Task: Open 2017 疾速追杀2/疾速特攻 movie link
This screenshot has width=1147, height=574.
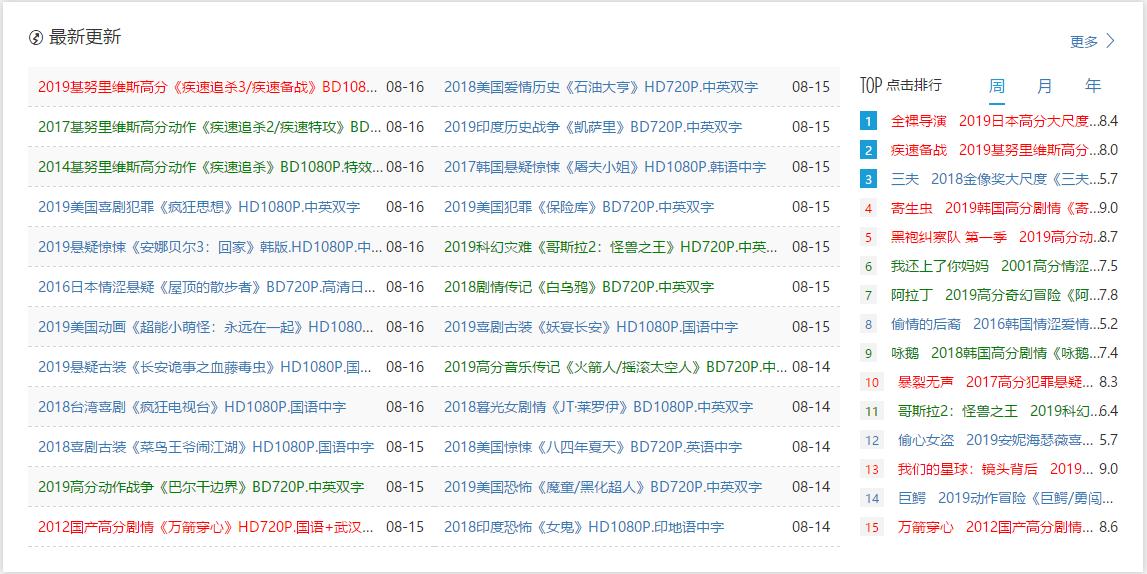Action: (x=209, y=126)
